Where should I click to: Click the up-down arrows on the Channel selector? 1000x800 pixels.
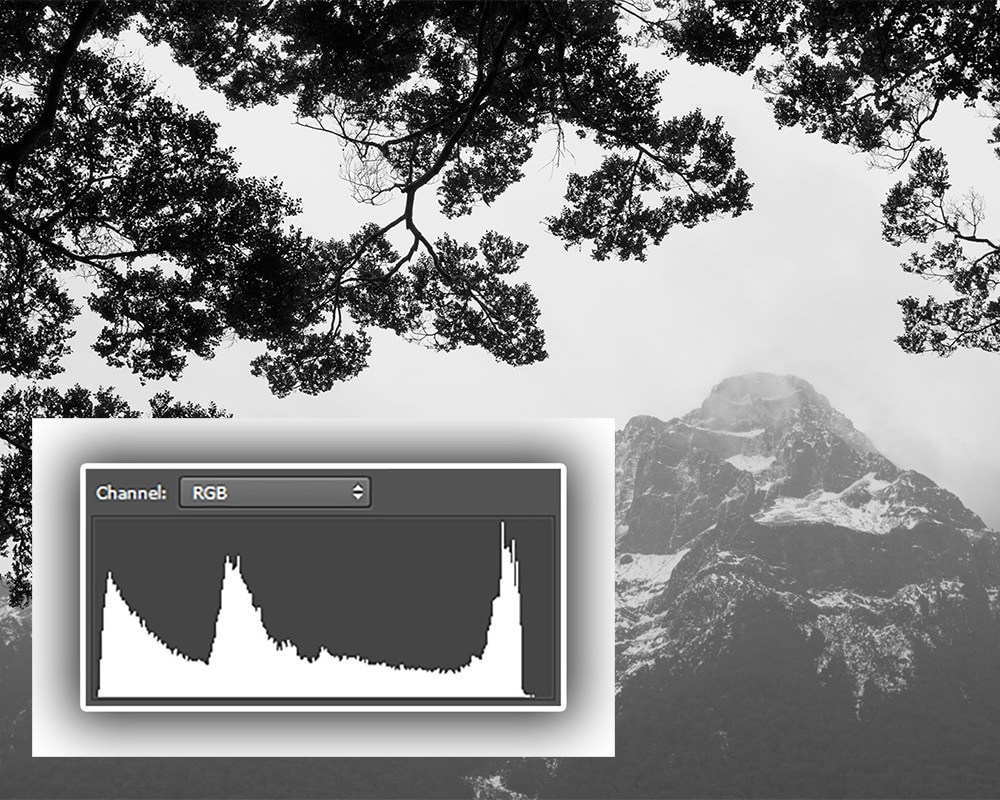(356, 493)
